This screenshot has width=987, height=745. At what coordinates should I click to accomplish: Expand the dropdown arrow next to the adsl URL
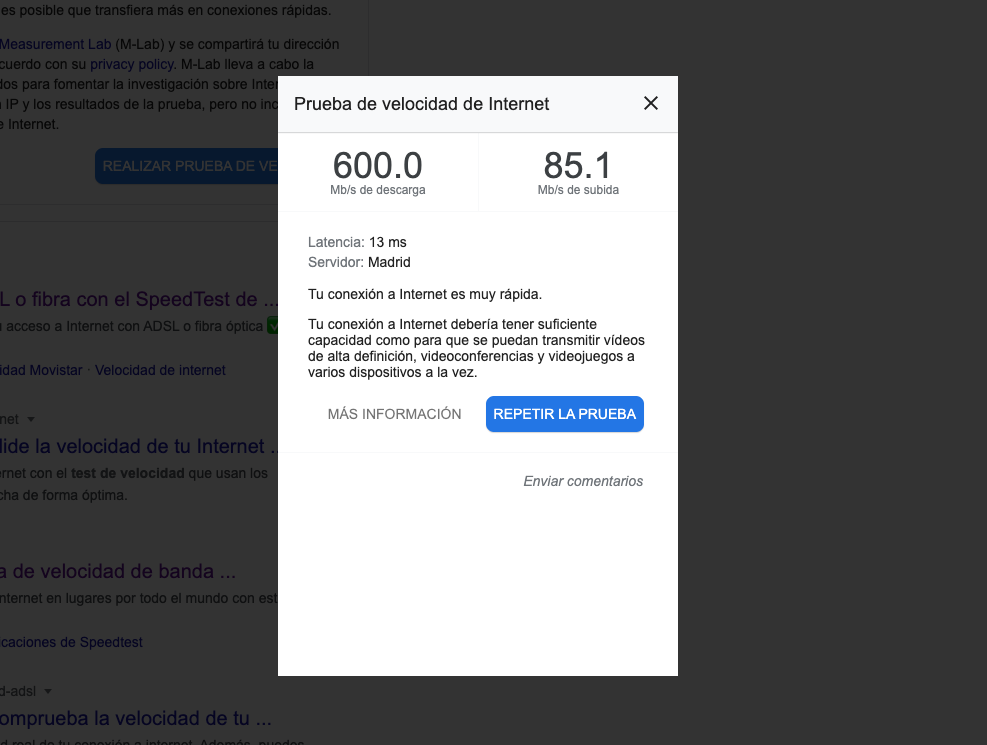click(49, 691)
